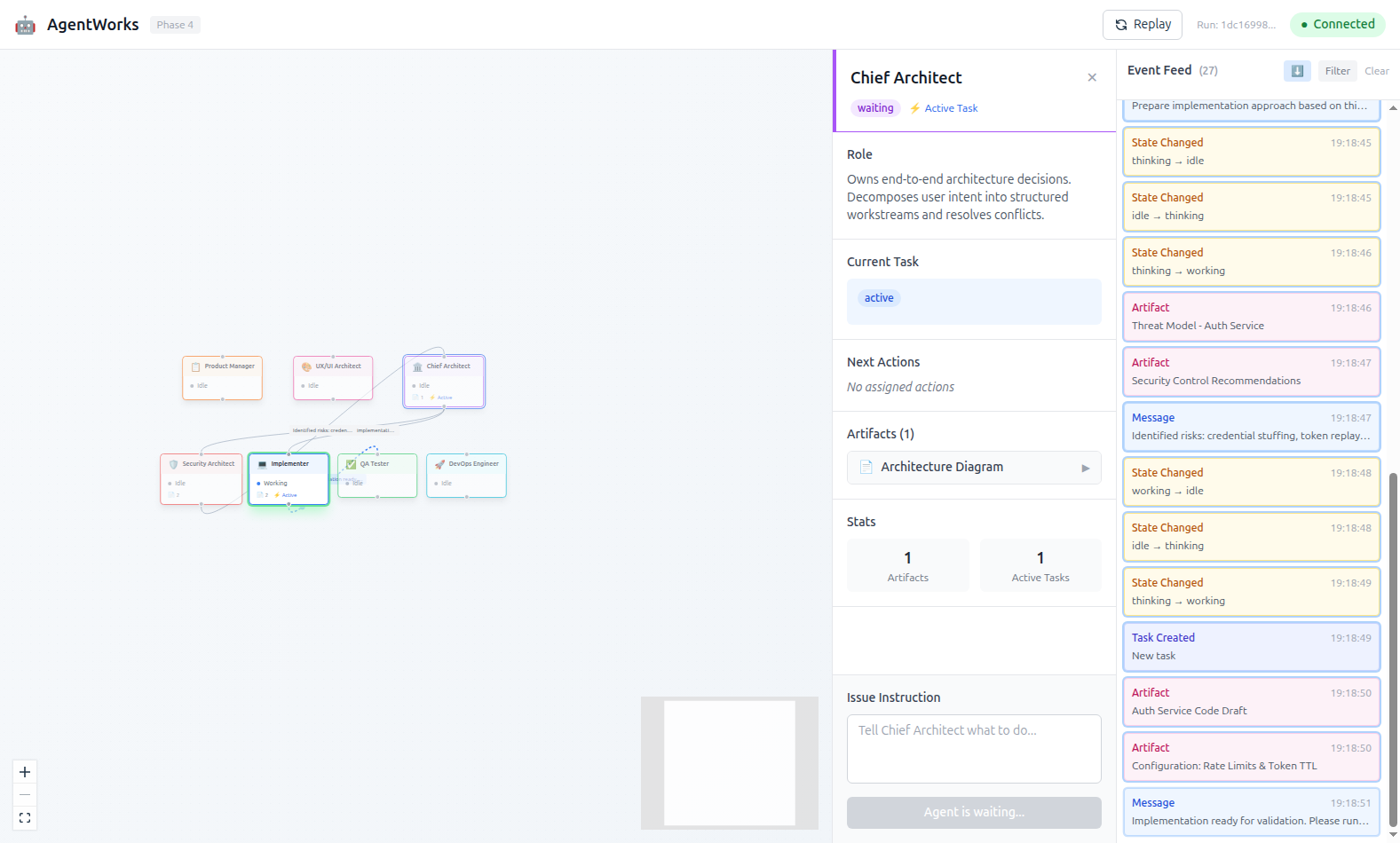Click the Replay button
Screen dimensions: 1400x843
[1143, 25]
